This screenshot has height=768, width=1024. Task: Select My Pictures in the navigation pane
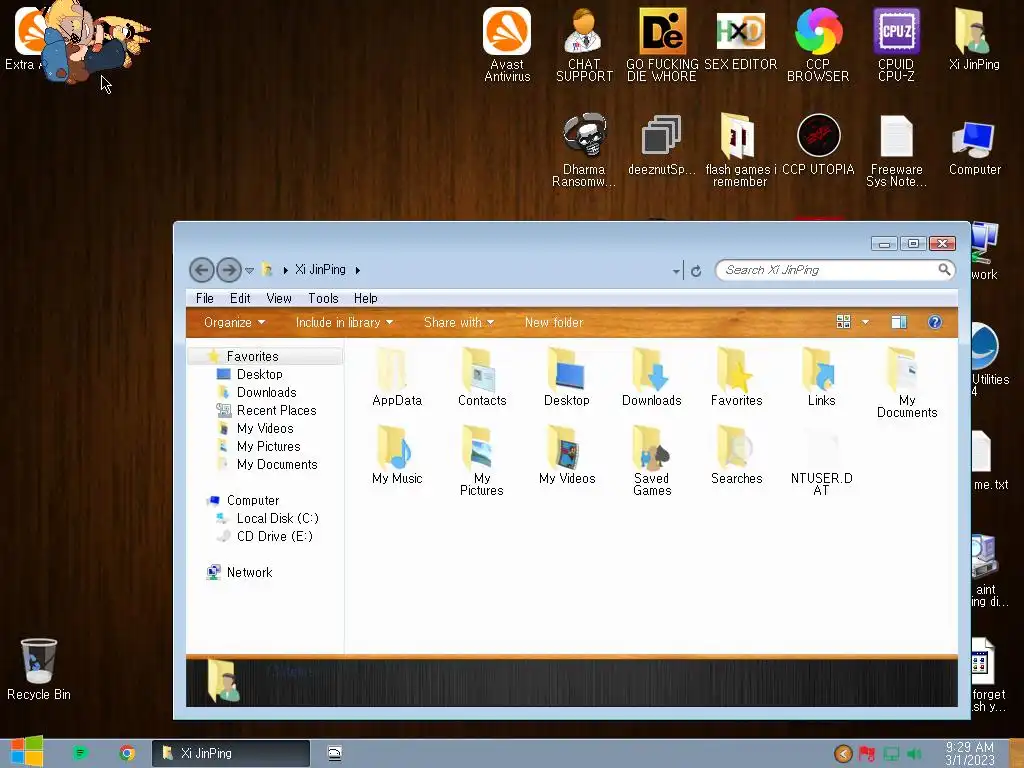(x=268, y=447)
